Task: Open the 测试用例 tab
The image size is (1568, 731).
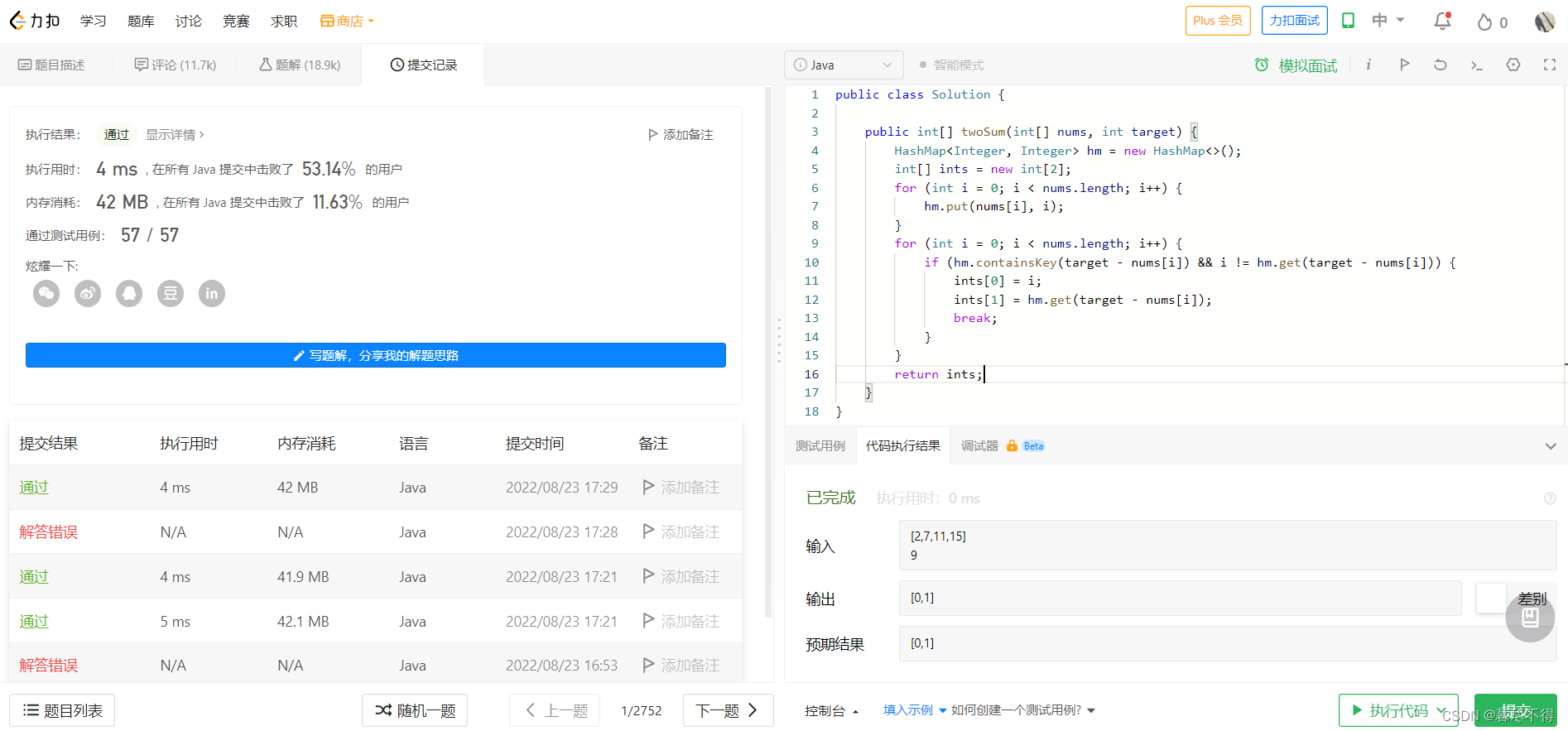Action: (x=820, y=446)
